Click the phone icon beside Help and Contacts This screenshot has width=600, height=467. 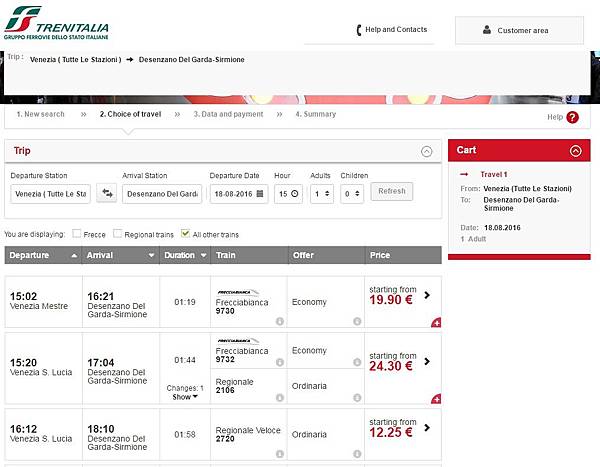[x=359, y=30]
